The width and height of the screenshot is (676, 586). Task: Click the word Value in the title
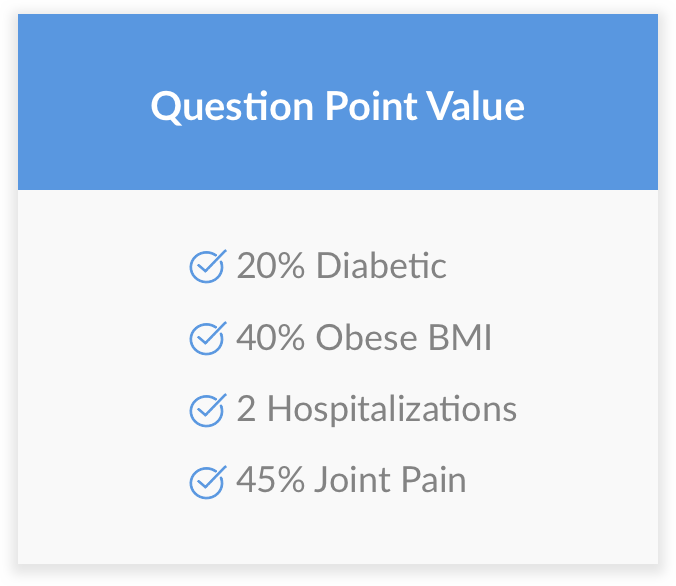(476, 106)
